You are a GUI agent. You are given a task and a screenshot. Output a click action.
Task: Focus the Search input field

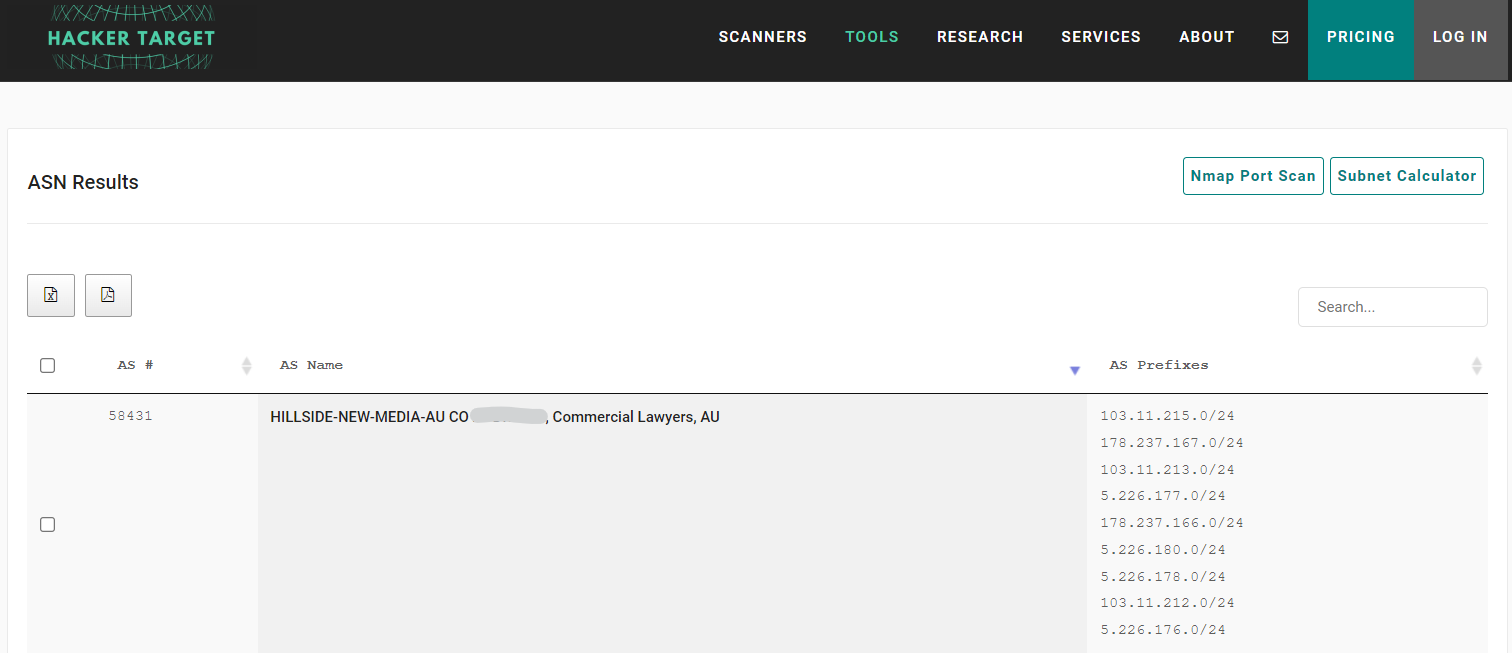pos(1393,307)
